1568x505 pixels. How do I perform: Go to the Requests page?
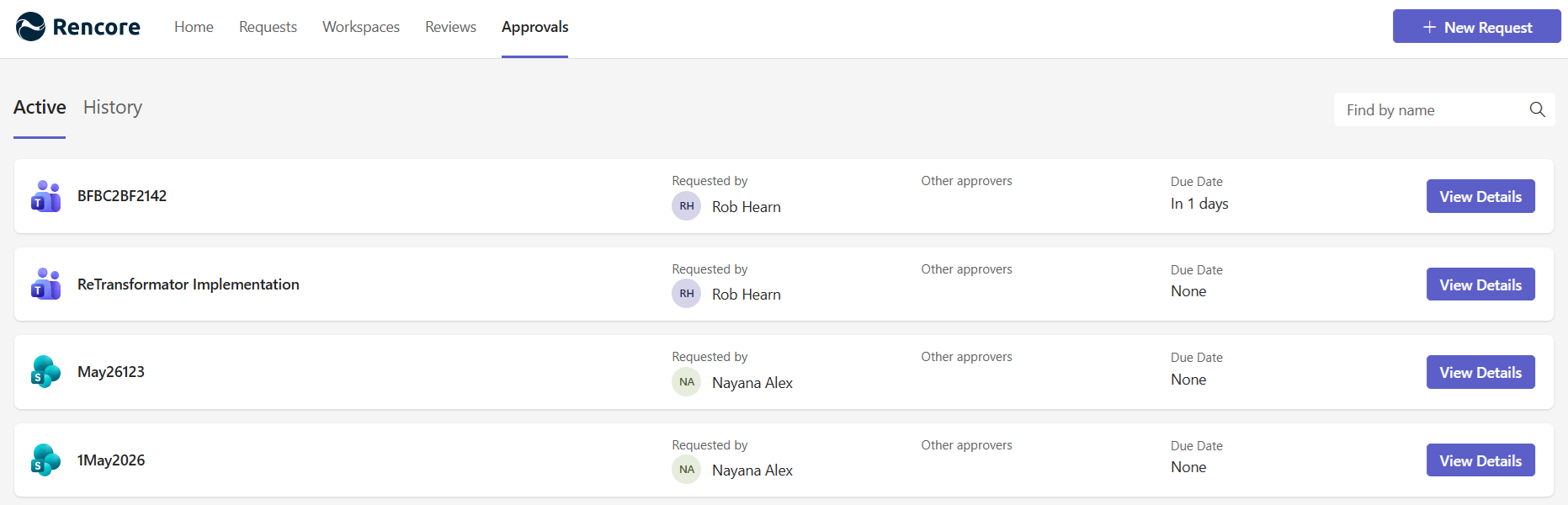(268, 27)
